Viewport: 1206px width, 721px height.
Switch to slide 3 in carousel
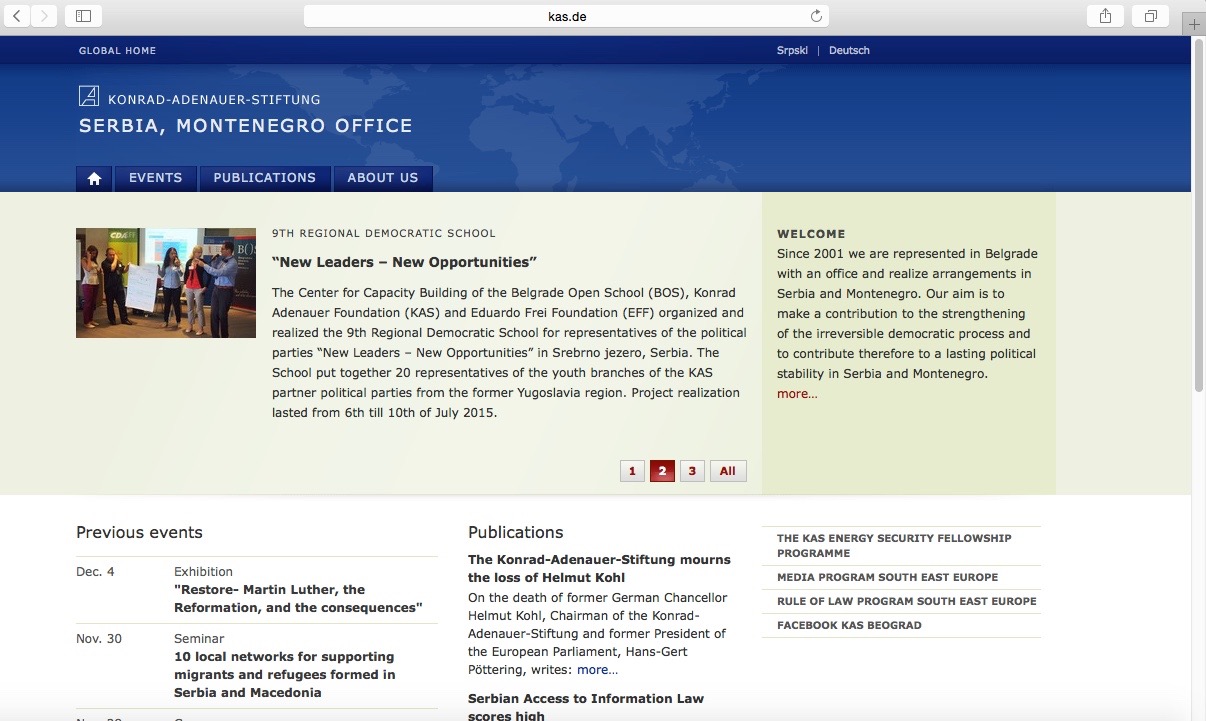692,471
